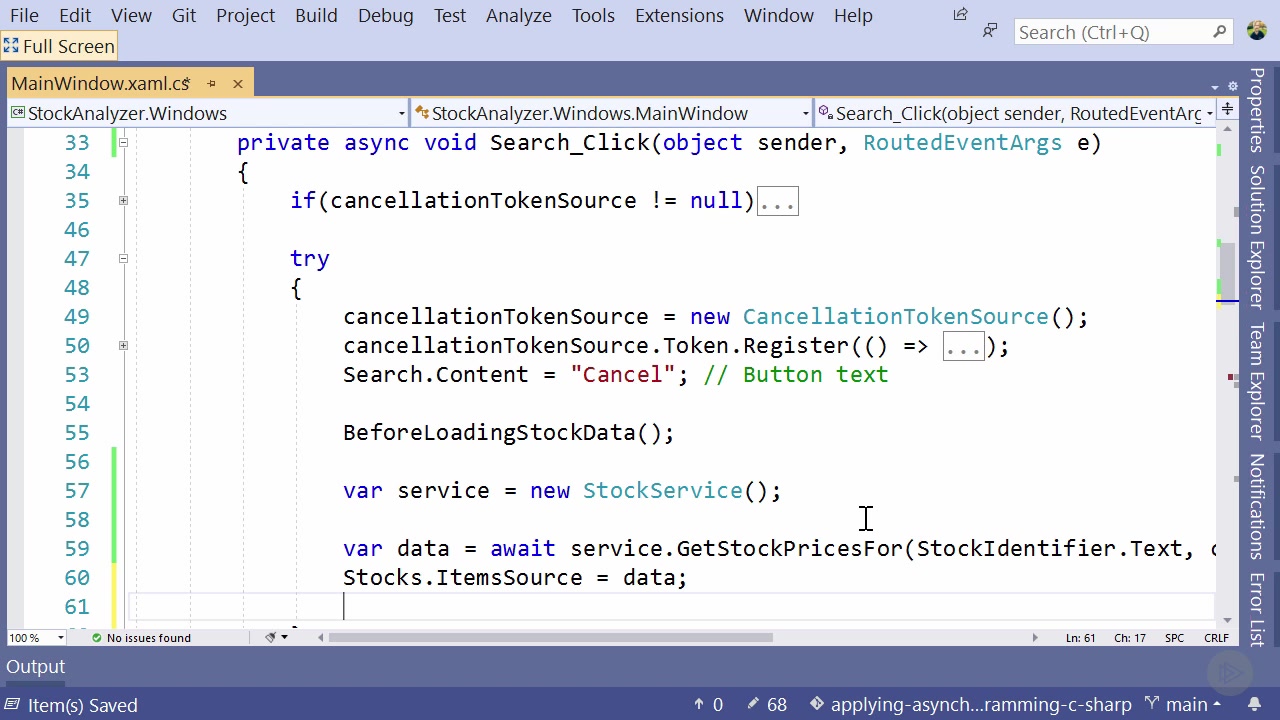This screenshot has height=720, width=1280.
Task: Click the user account avatar picture
Action: point(1257,30)
